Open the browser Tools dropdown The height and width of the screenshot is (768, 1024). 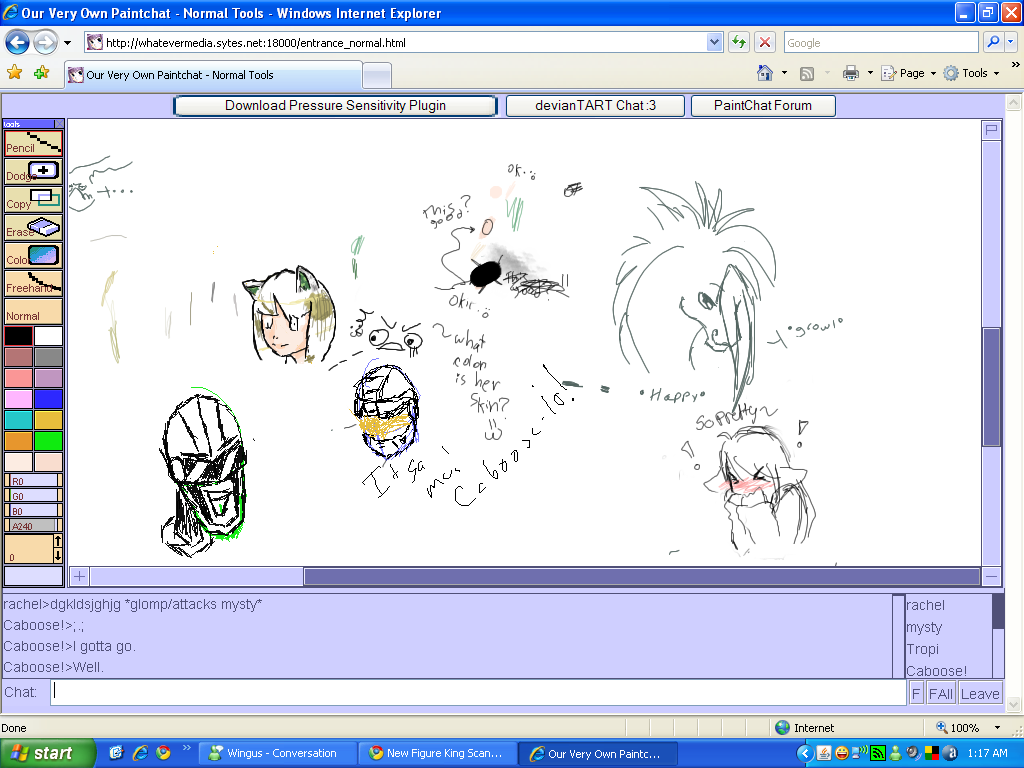point(968,74)
